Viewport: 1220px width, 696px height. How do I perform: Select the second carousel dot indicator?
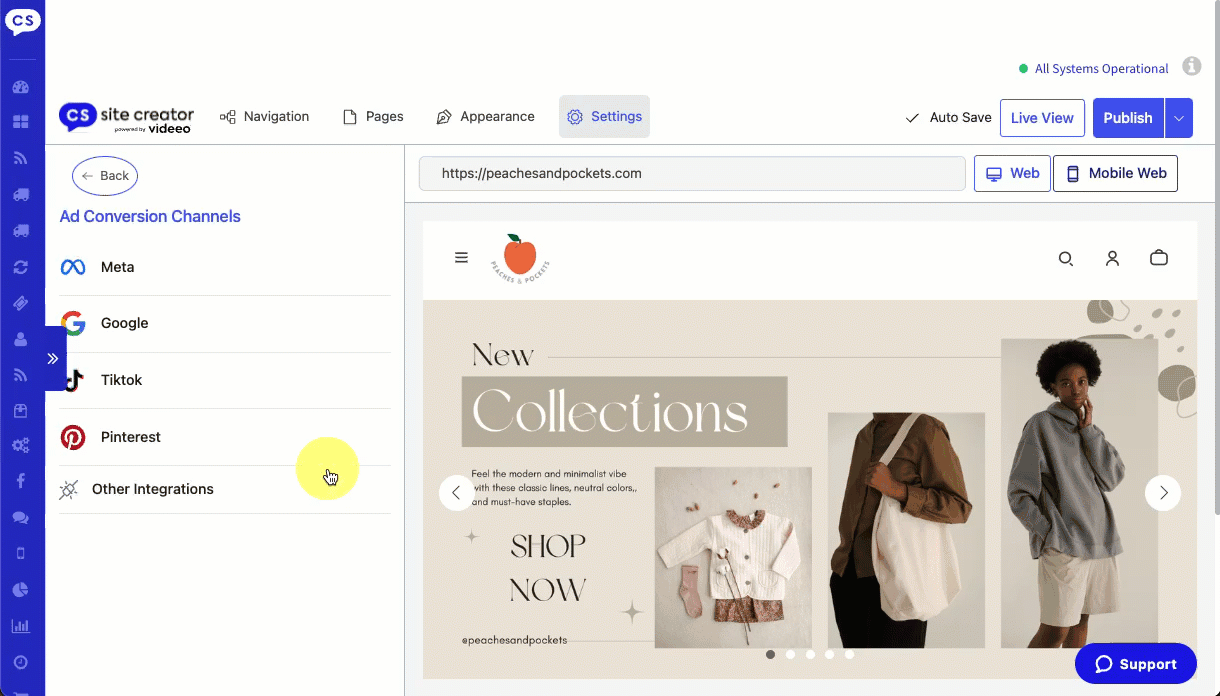(x=790, y=655)
